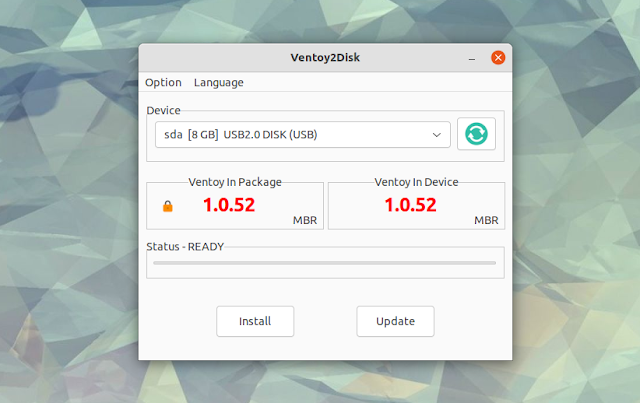Click the Status - READY label

(x=185, y=247)
